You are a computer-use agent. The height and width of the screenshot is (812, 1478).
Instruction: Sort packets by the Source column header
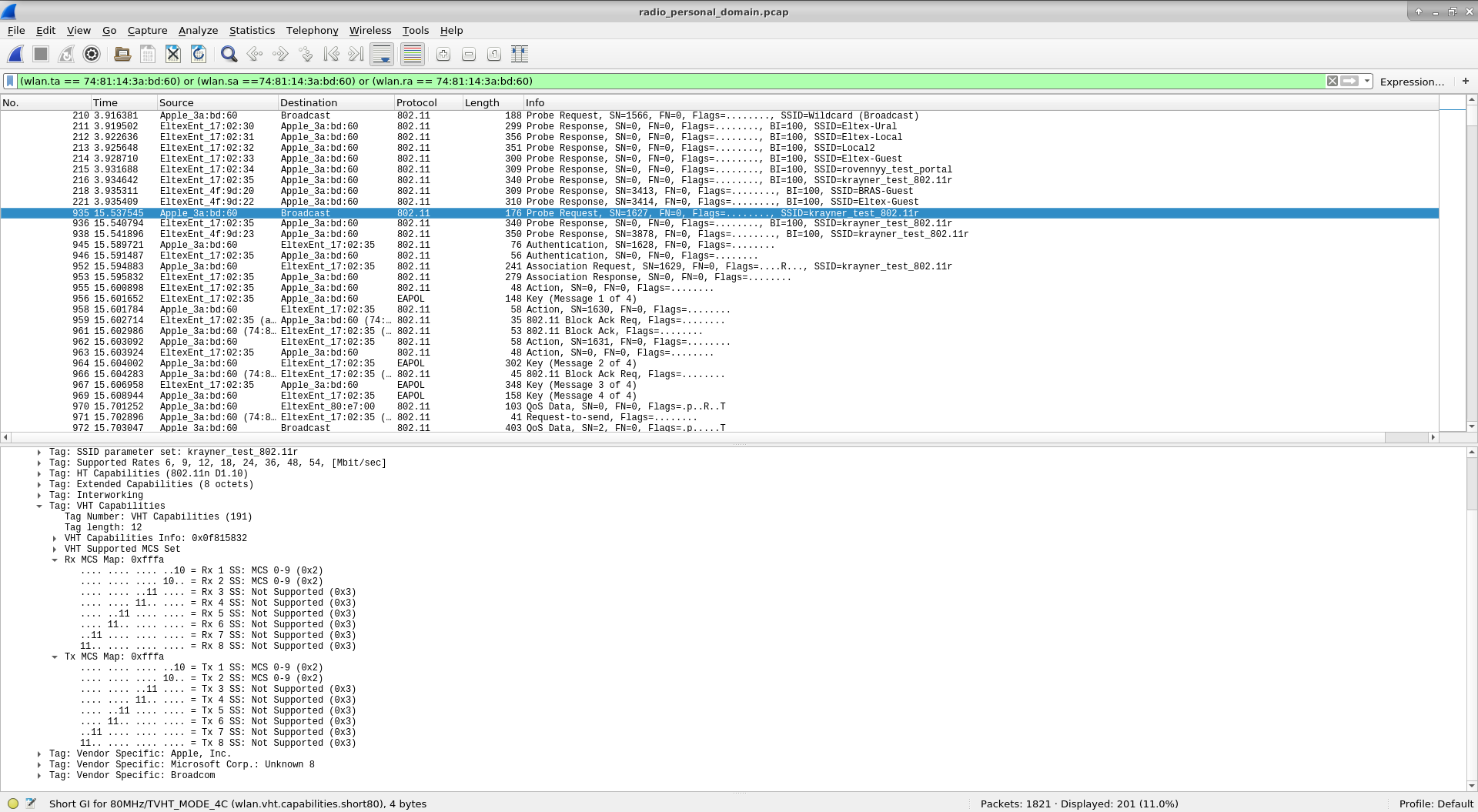click(x=217, y=102)
